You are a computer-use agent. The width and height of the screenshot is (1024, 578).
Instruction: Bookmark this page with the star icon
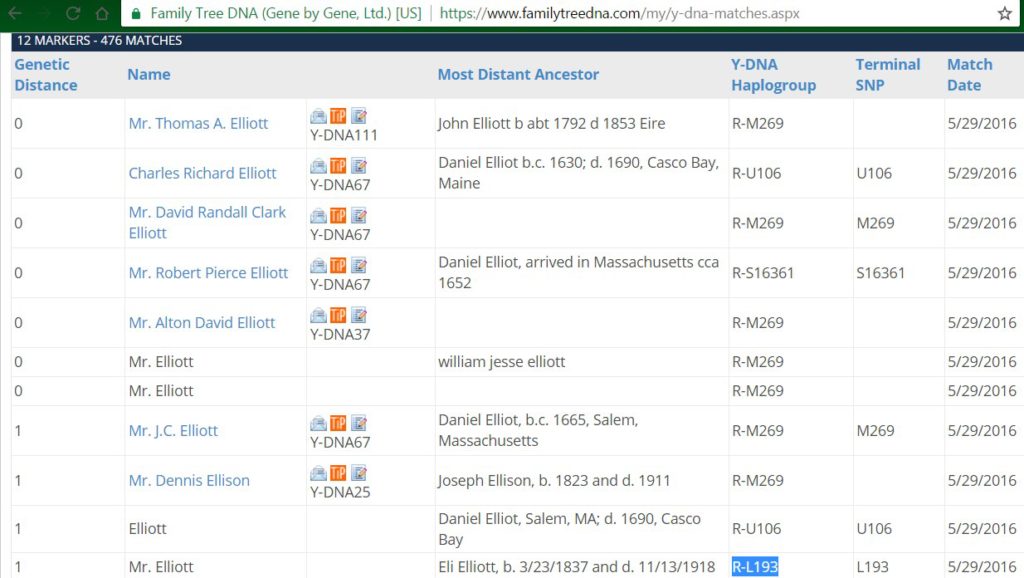coord(1004,13)
